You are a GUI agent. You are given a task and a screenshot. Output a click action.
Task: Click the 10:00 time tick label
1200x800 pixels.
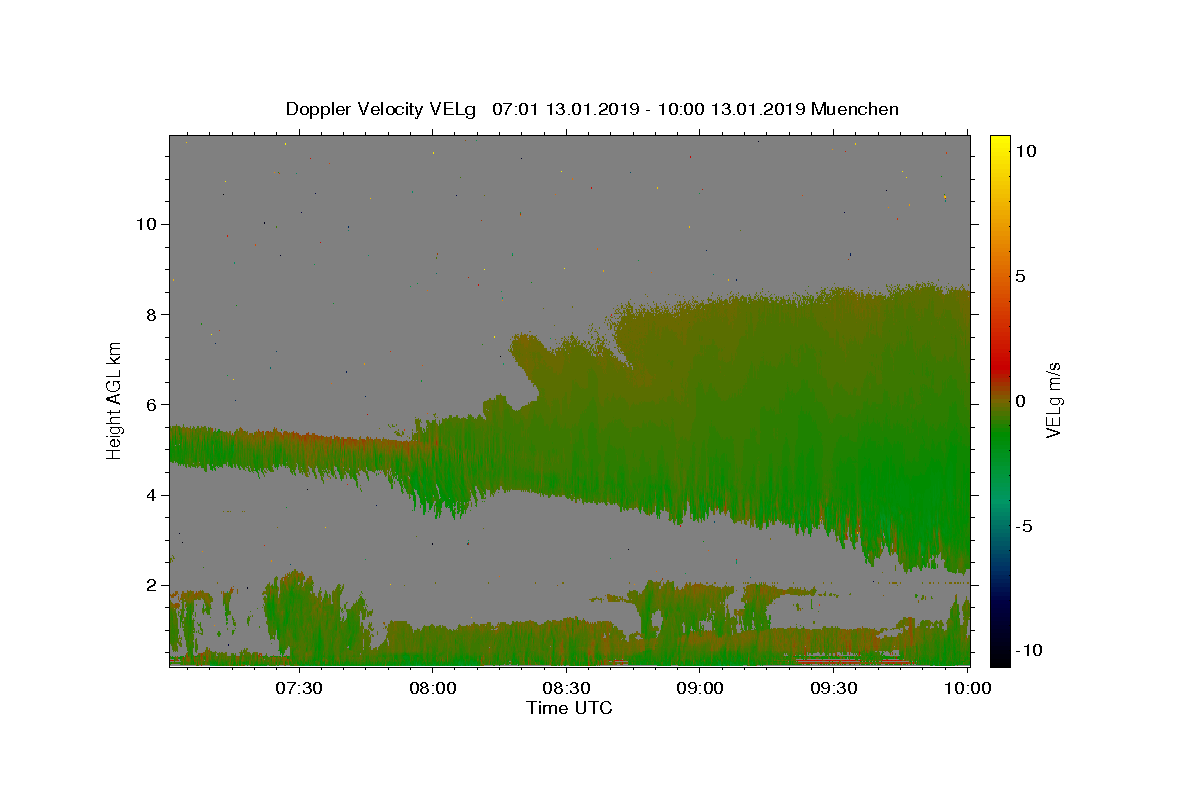pos(968,688)
